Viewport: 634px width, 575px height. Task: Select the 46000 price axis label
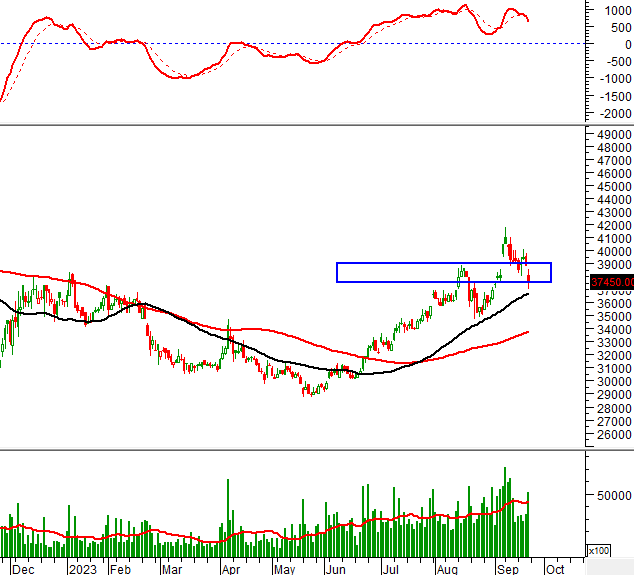pyautogui.click(x=614, y=173)
